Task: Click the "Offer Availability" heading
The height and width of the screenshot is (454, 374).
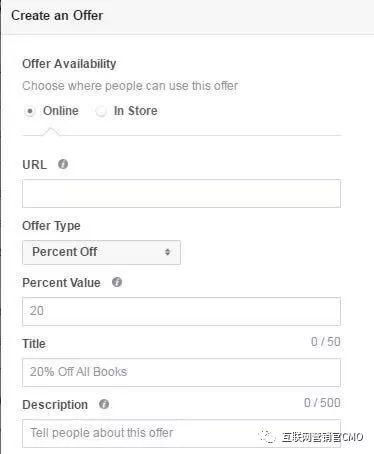Action: click(x=69, y=64)
